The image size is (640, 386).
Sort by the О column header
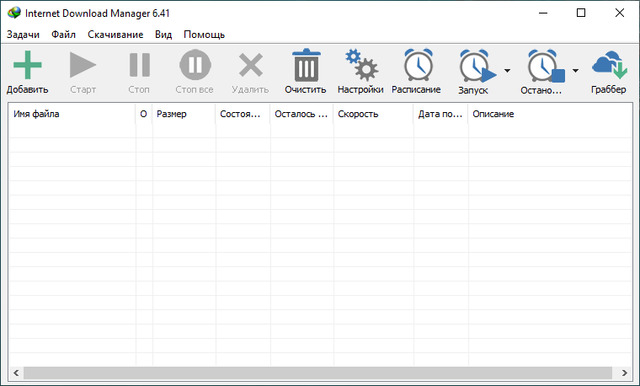click(144, 114)
